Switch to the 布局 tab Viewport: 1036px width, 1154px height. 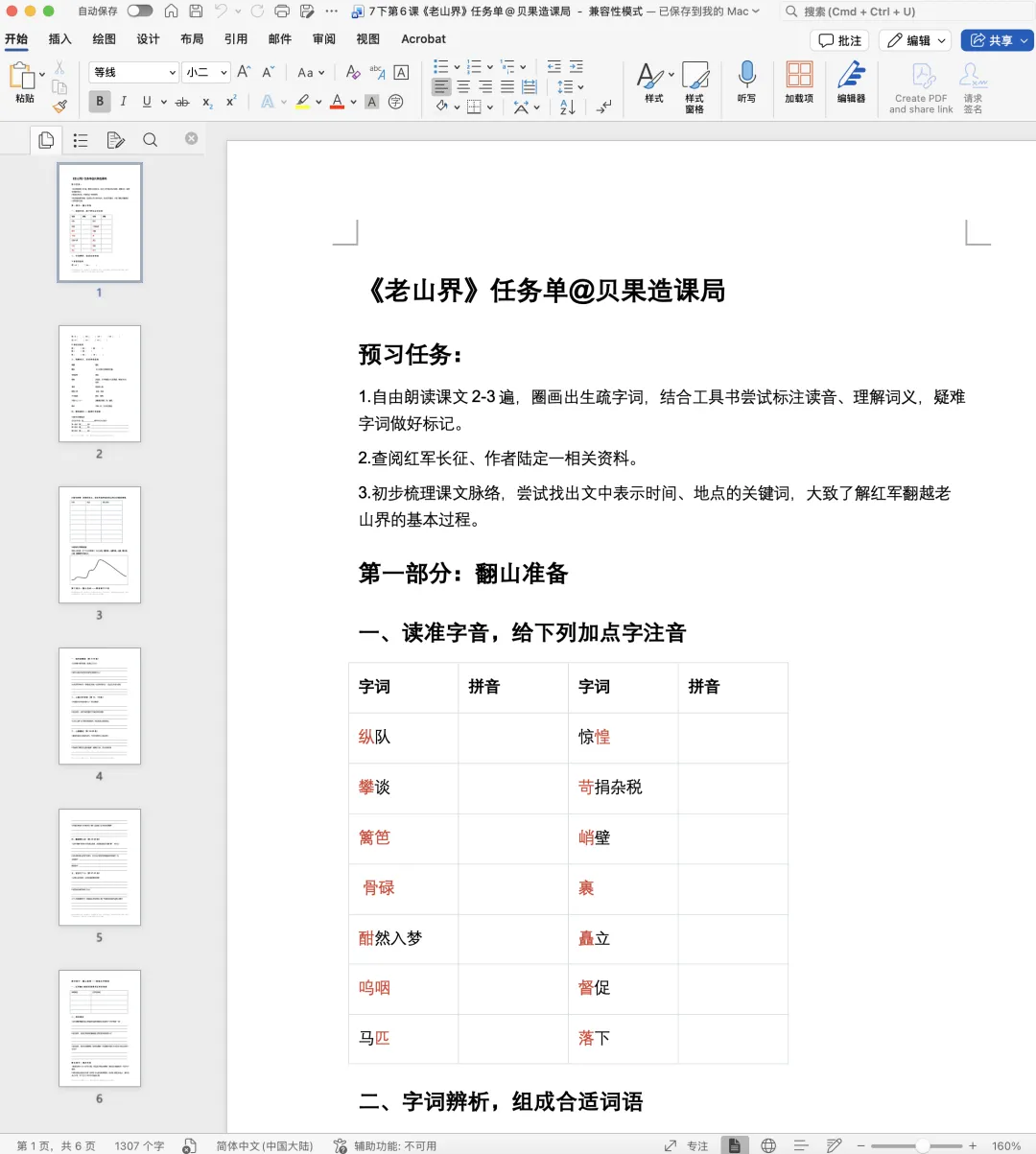click(192, 39)
